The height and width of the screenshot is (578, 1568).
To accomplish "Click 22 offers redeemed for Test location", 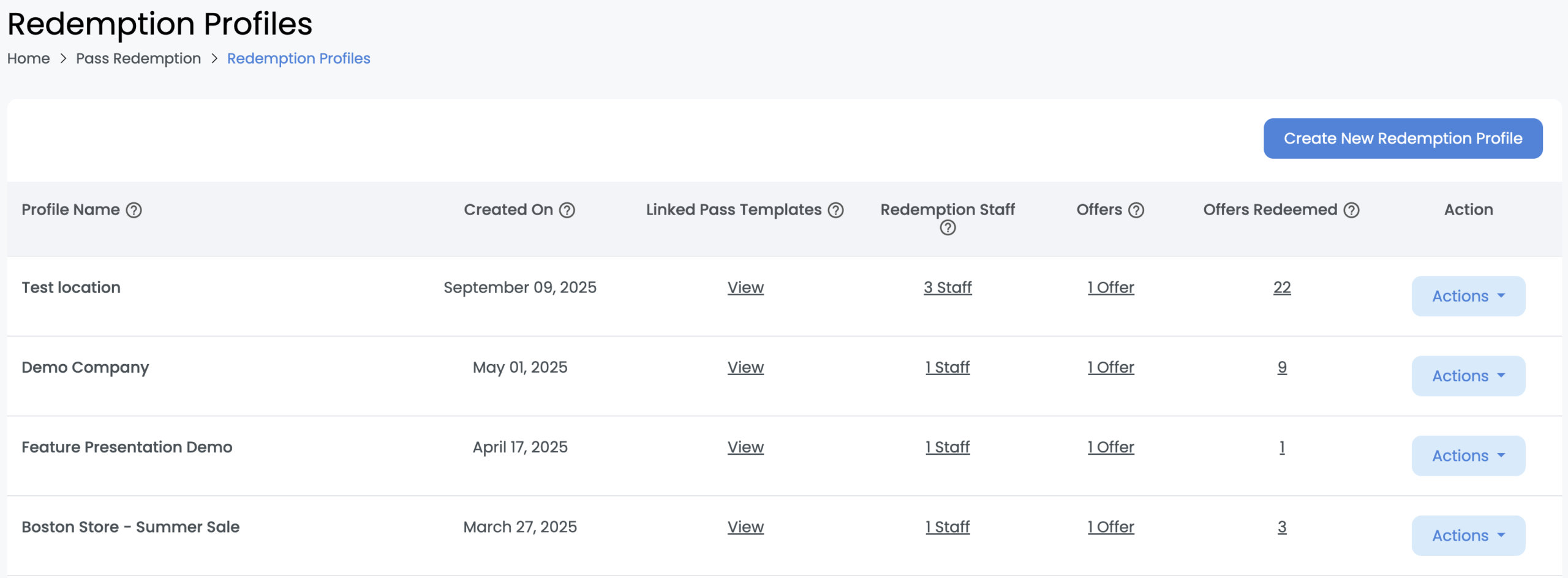I will coord(1281,287).
